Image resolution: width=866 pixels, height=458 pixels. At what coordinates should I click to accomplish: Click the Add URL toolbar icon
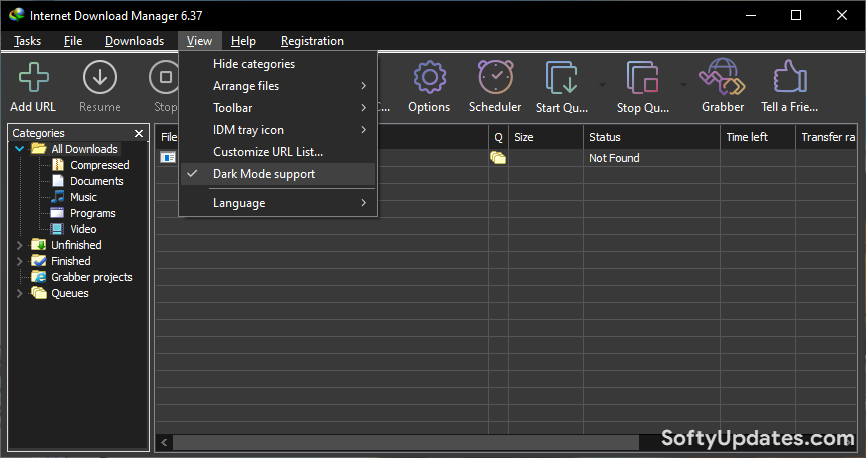tap(33, 79)
